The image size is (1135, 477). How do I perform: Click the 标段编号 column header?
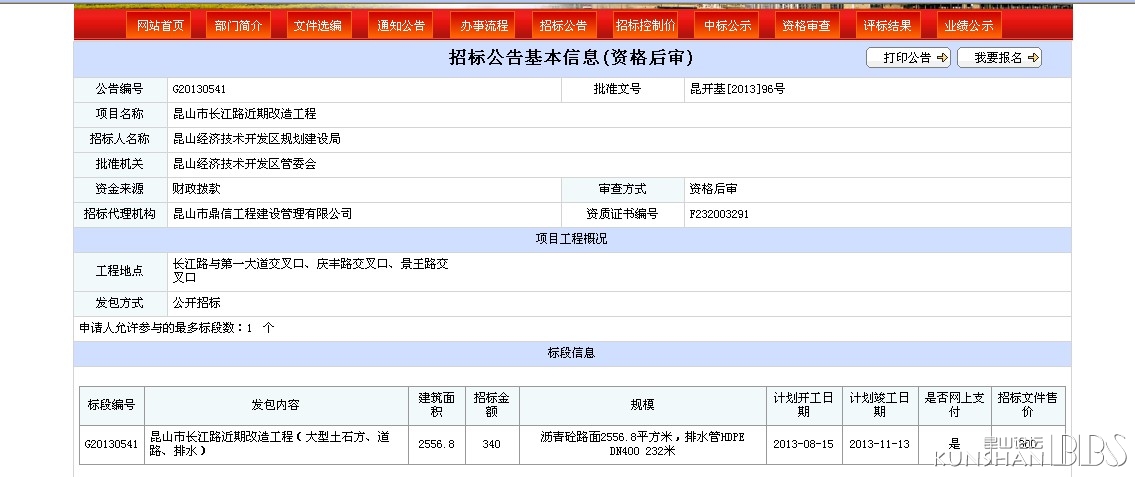point(111,405)
